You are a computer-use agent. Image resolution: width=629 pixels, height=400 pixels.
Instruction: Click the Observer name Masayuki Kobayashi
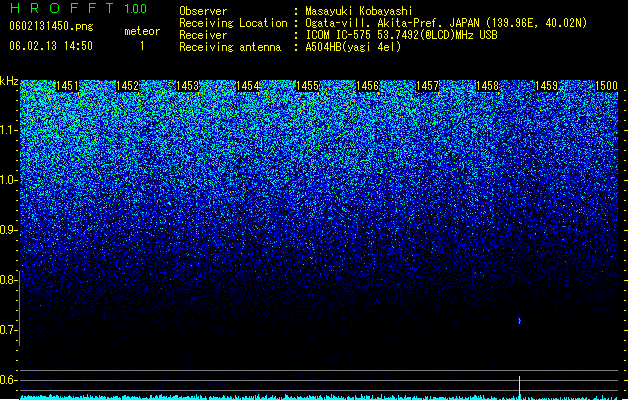pos(359,11)
